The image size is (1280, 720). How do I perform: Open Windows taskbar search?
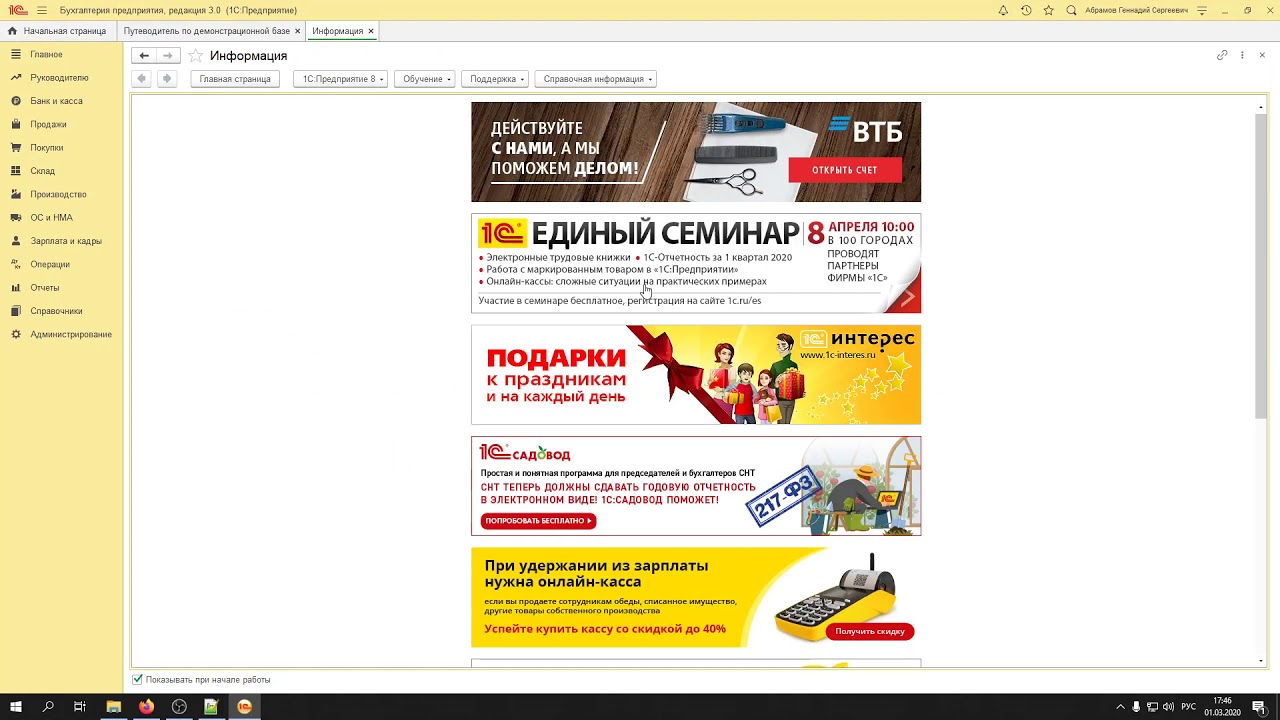[x=48, y=707]
